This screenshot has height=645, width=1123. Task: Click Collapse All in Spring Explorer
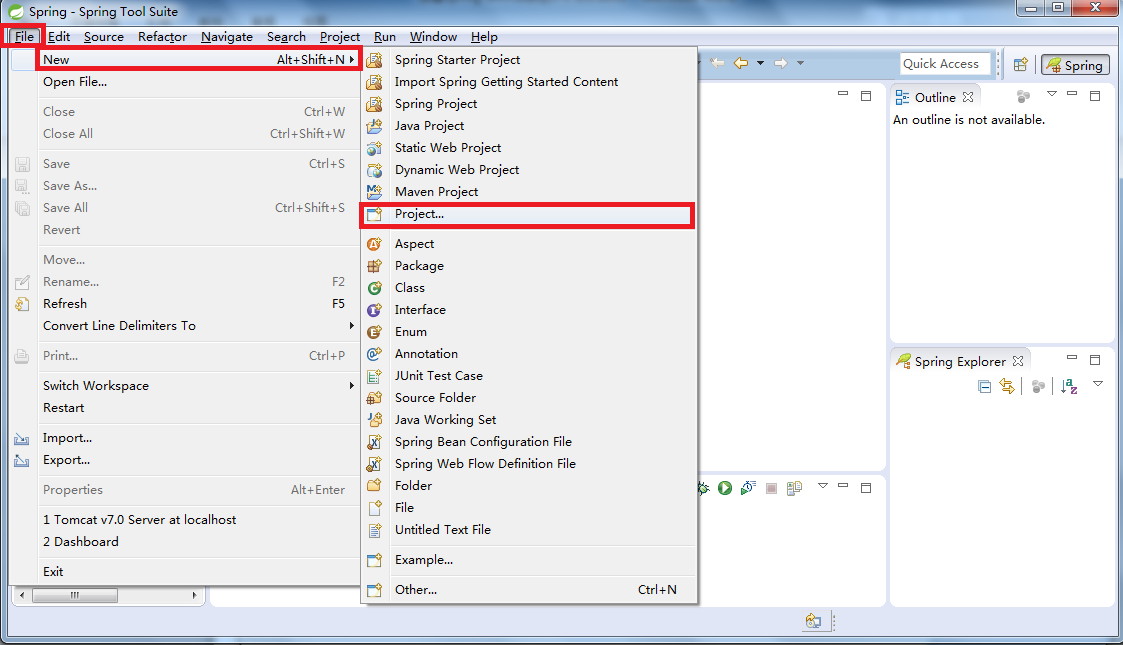point(985,387)
